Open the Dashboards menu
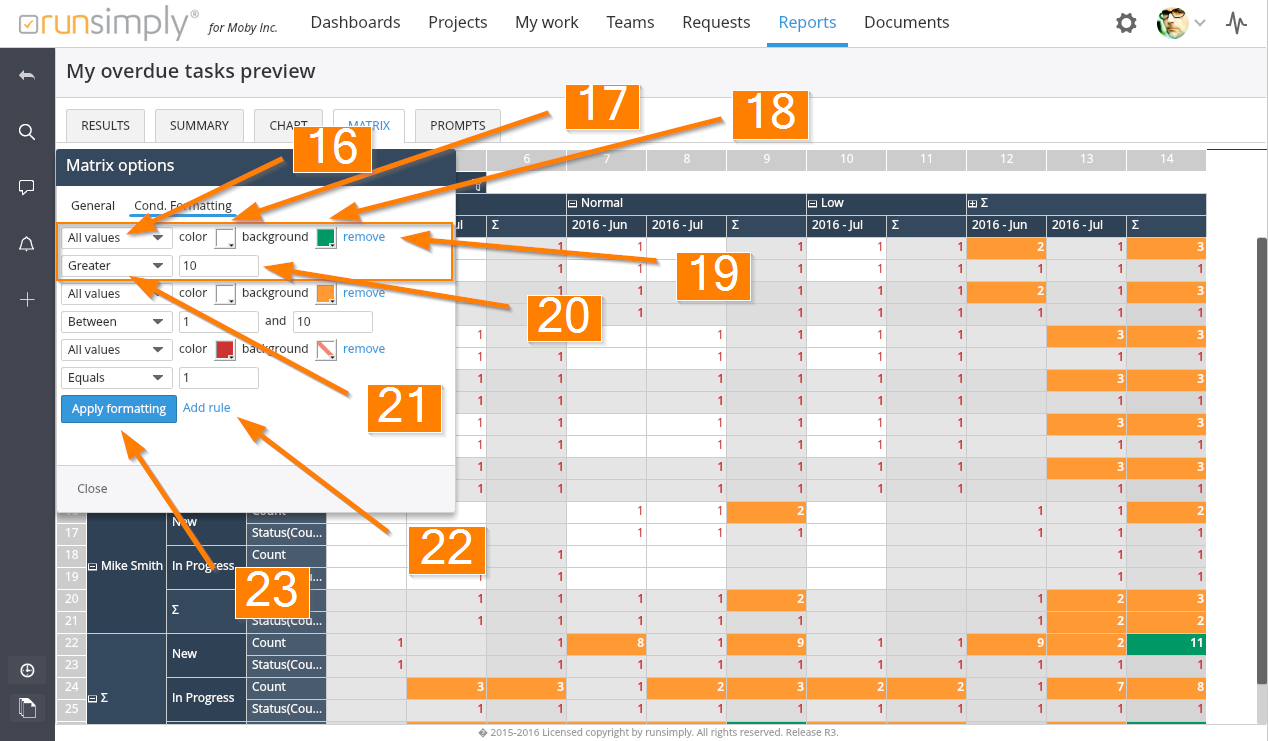This screenshot has height=741, width=1268. pos(355,22)
